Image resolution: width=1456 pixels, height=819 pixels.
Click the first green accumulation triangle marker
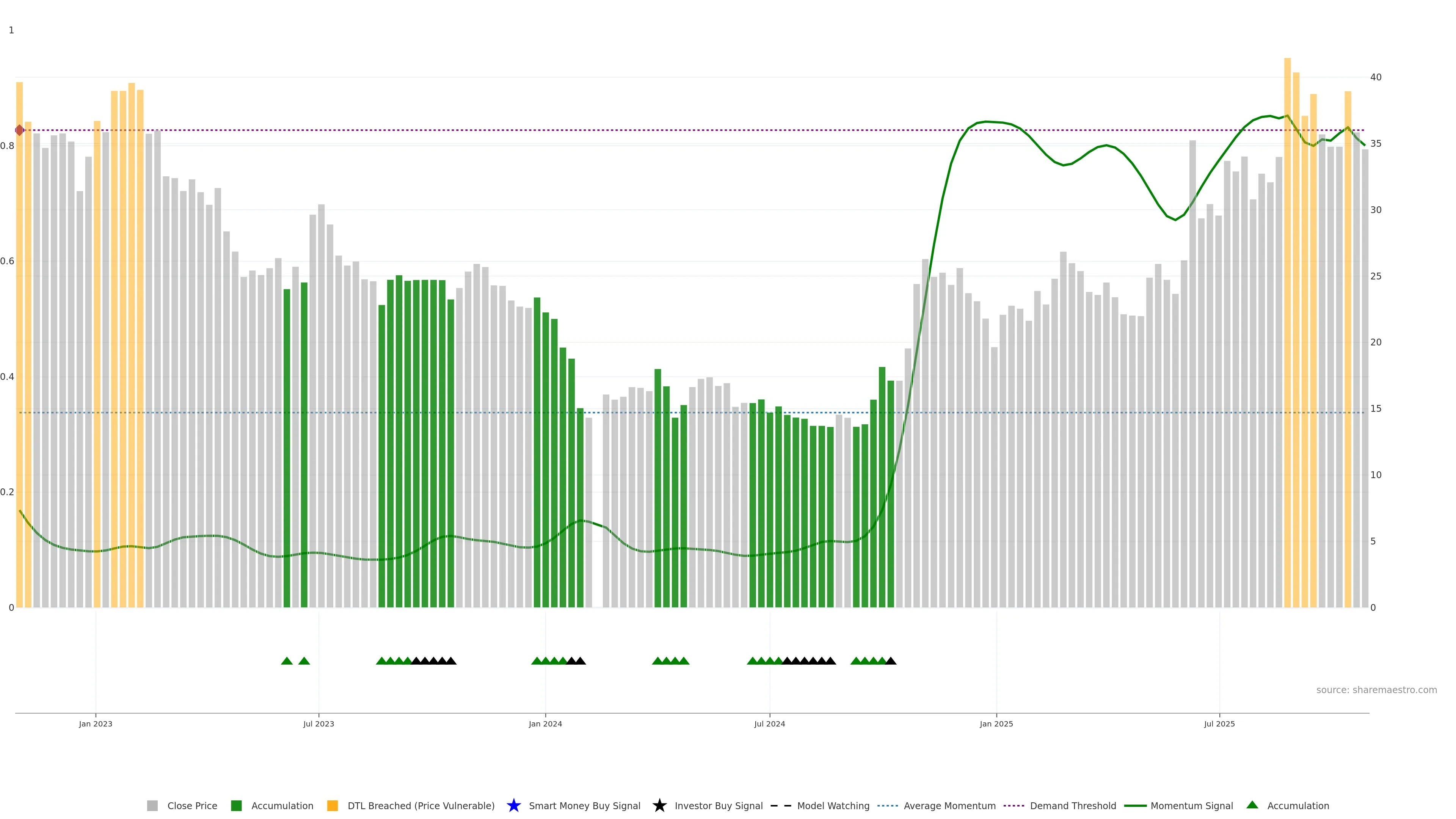coord(287,661)
